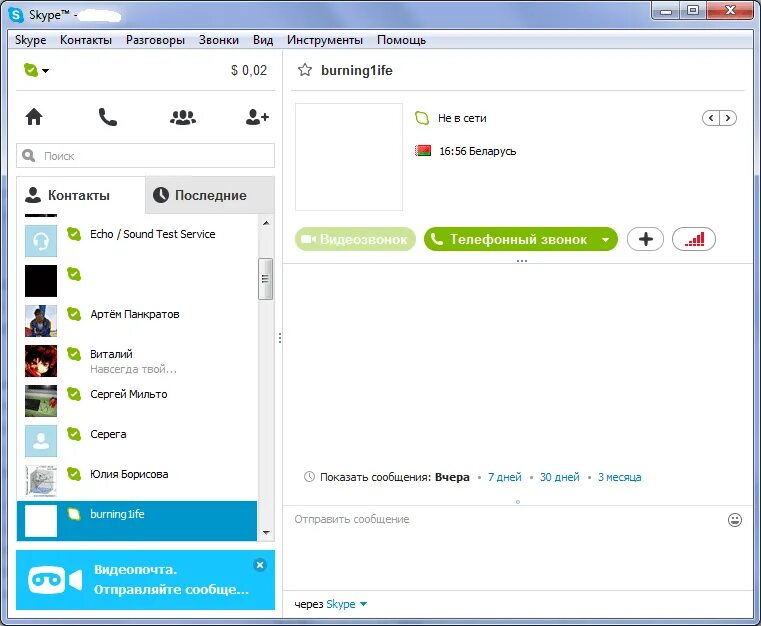Image resolution: width=761 pixels, height=626 pixels.
Task: Click the videomail camera icon in banner
Action: [x=55, y=580]
